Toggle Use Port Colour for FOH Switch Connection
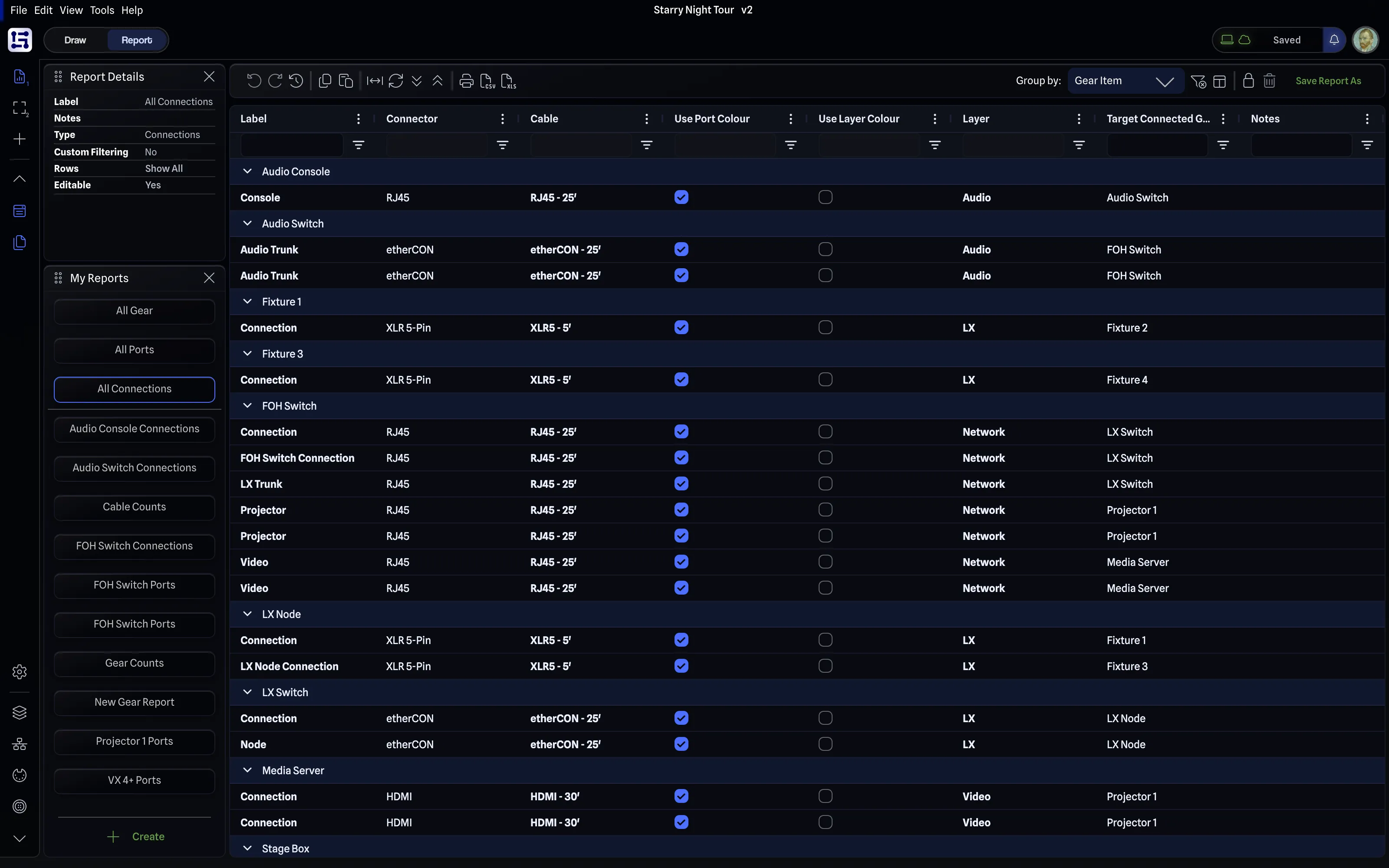This screenshot has height=868, width=1389. [x=681, y=457]
